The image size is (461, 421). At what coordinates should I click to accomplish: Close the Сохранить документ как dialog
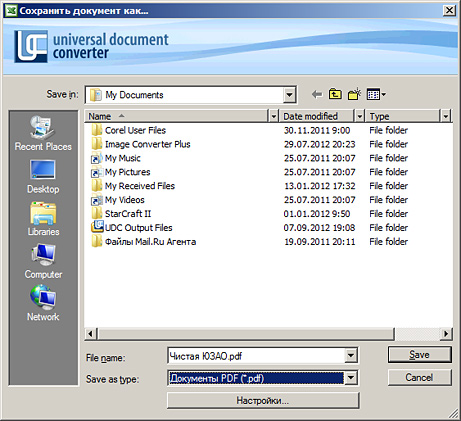449,11
